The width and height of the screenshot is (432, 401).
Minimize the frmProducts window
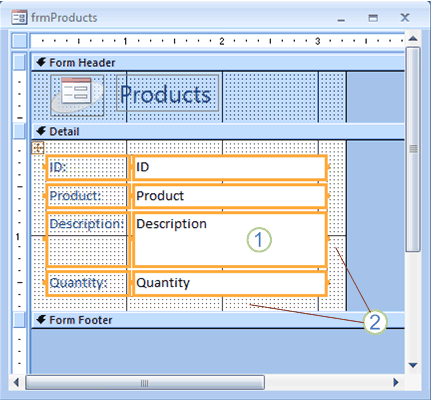click(x=341, y=19)
